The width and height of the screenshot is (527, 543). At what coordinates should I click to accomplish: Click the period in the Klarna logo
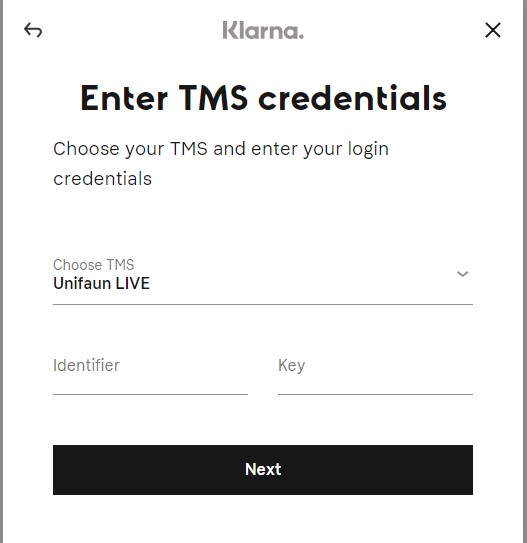pyautogui.click(x=301, y=36)
